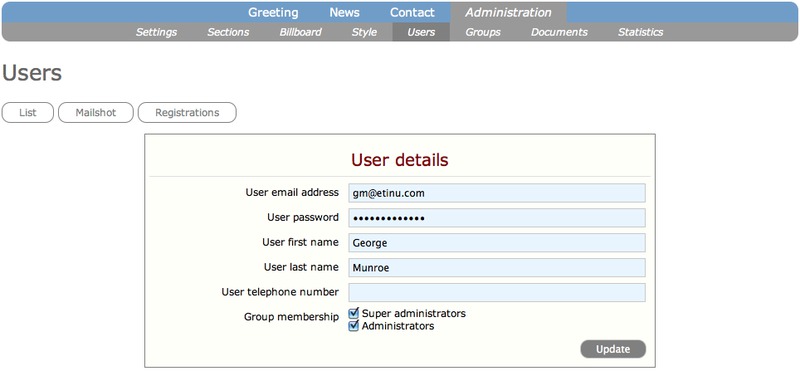Image resolution: width=800 pixels, height=371 pixels.
Task: Click the Update button
Action: 613,349
